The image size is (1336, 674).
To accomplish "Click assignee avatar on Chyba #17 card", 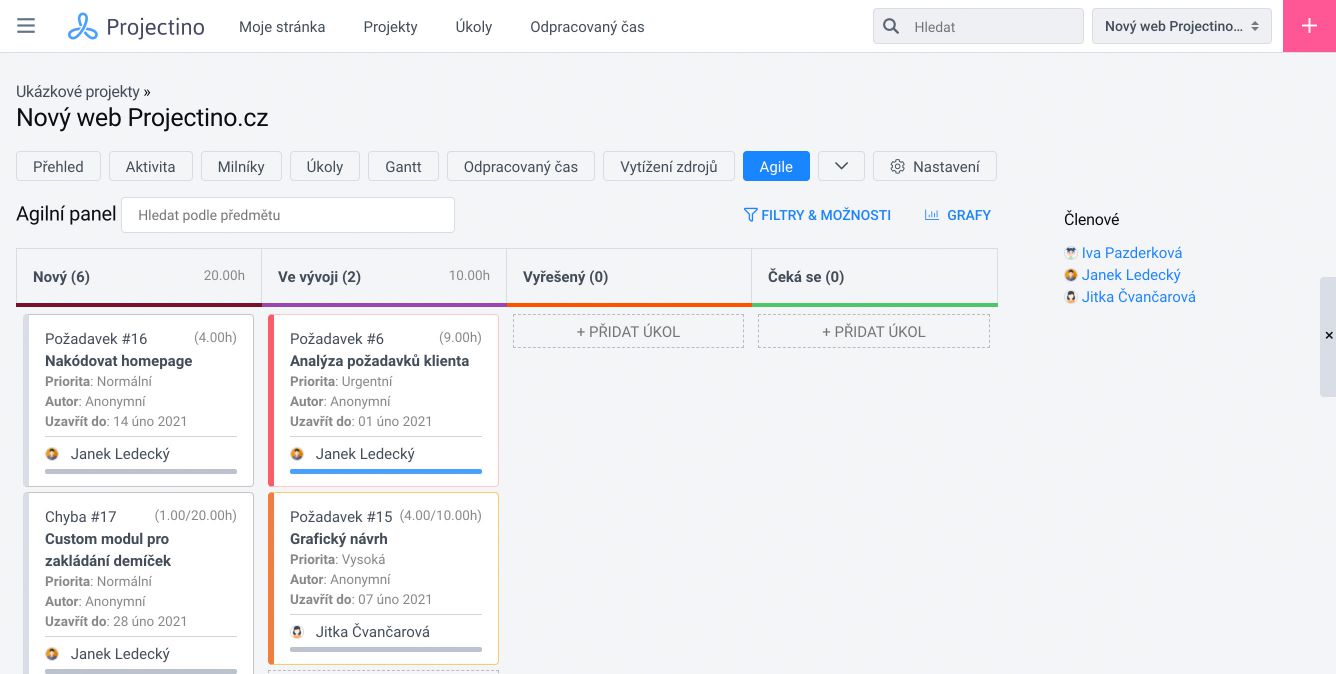I will click(52, 654).
